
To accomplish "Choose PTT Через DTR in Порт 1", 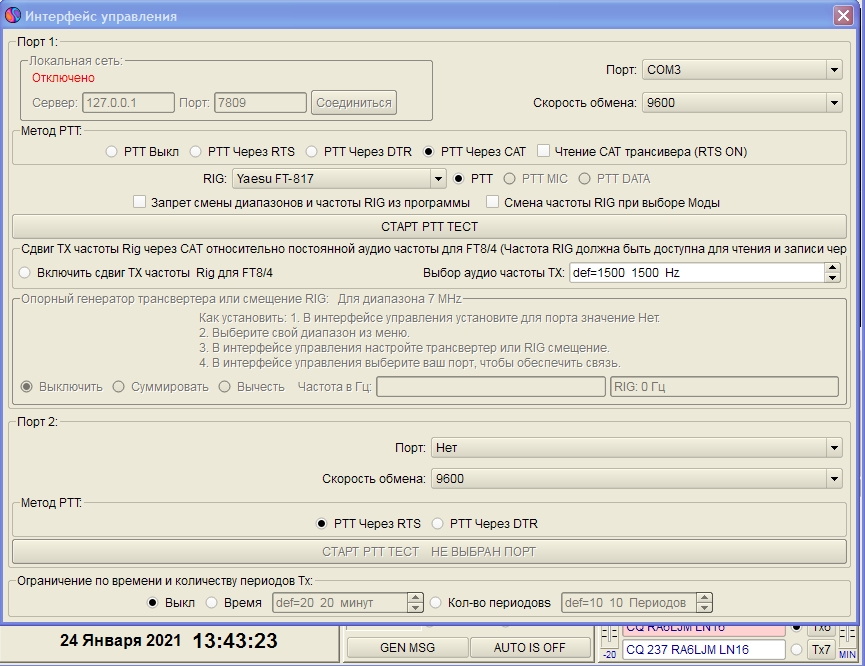I will pyautogui.click(x=312, y=152).
